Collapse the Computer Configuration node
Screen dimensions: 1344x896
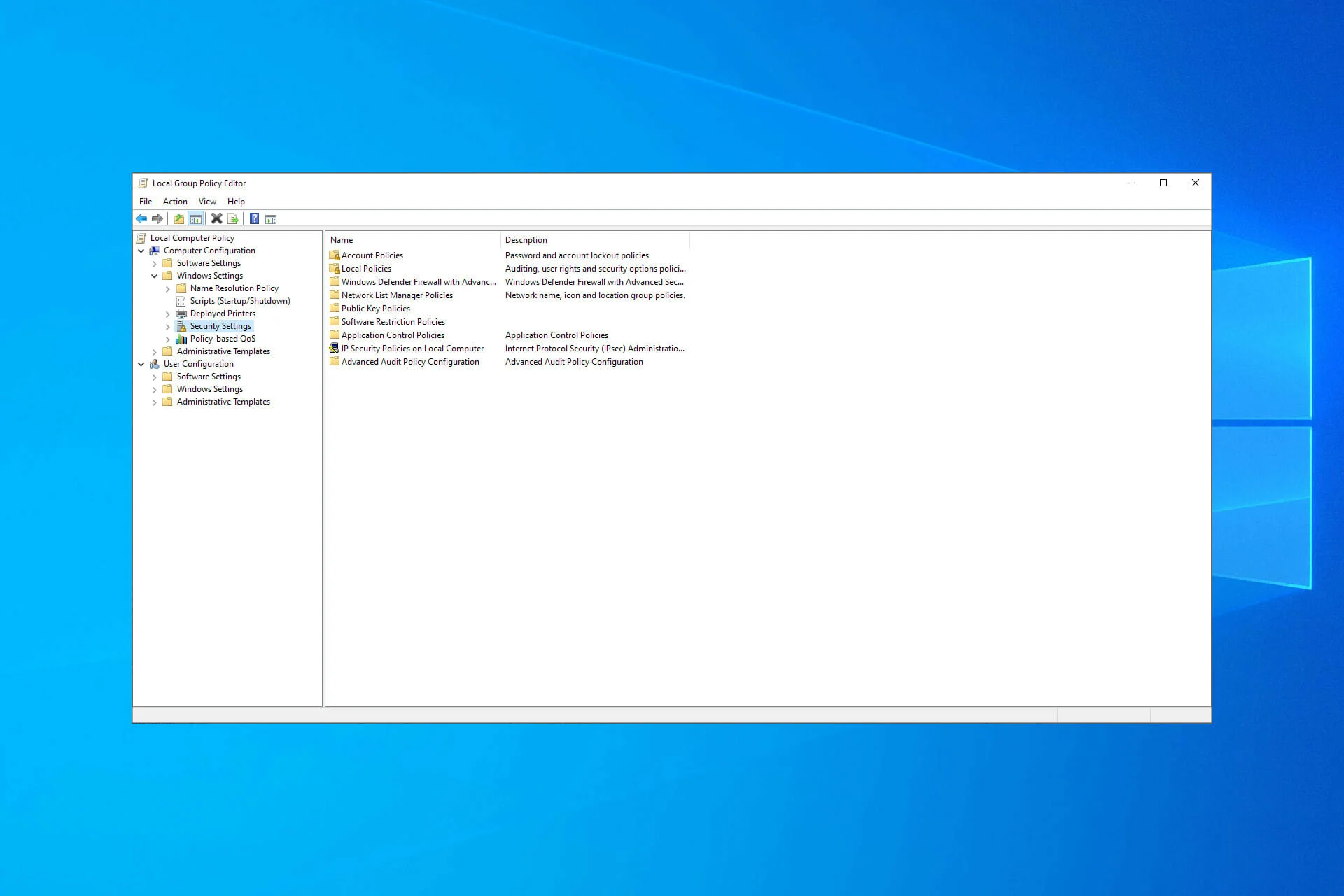[x=141, y=251]
